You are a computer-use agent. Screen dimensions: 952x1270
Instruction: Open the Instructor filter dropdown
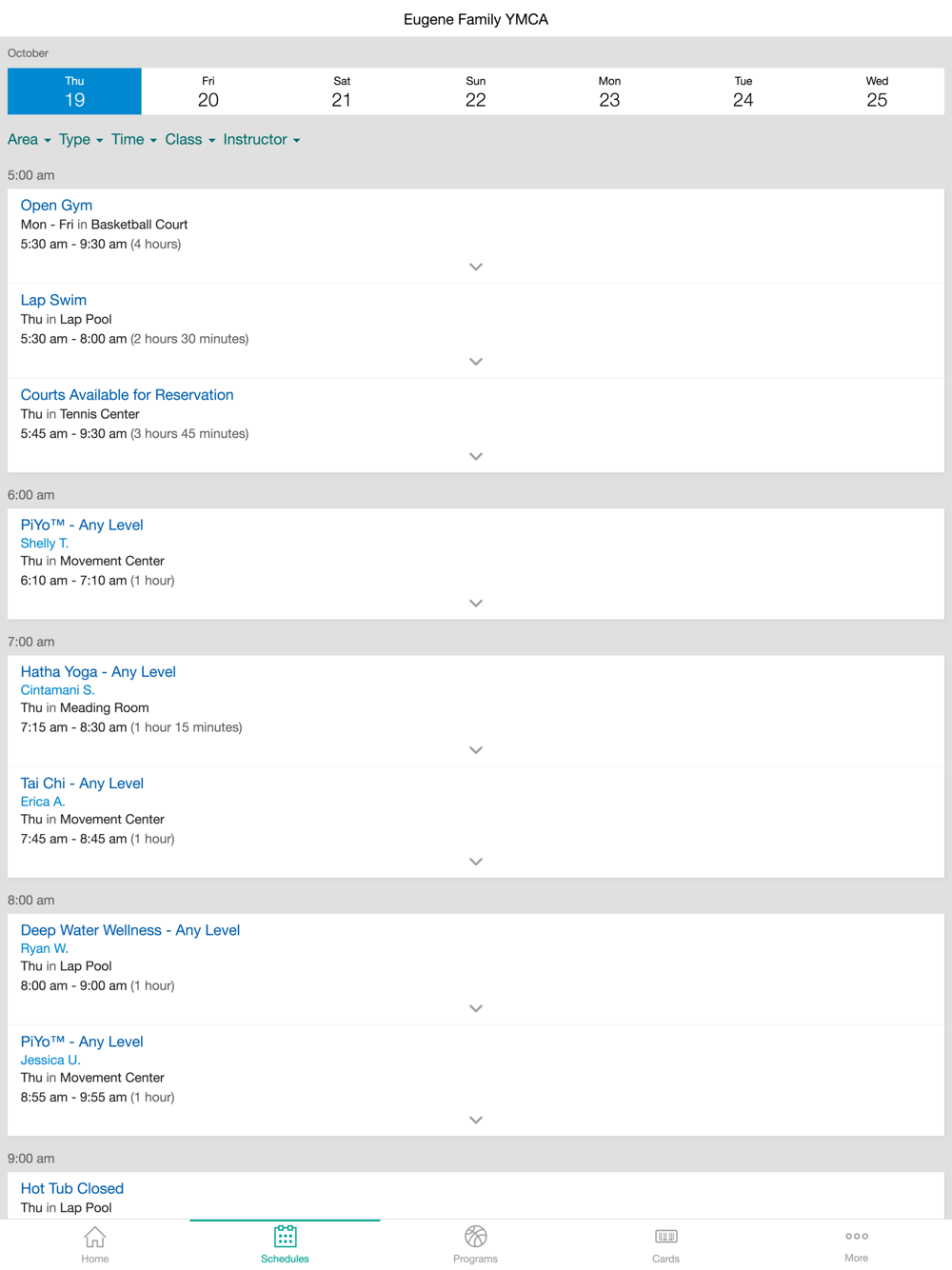point(262,139)
